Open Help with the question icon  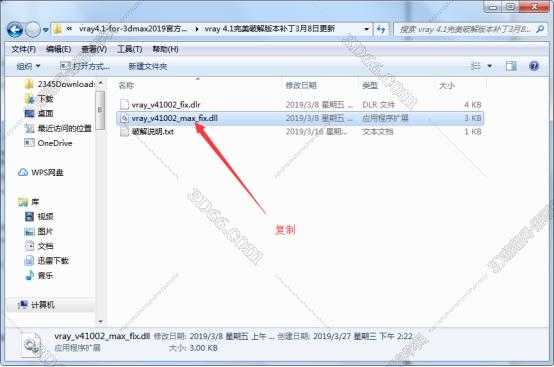534,66
